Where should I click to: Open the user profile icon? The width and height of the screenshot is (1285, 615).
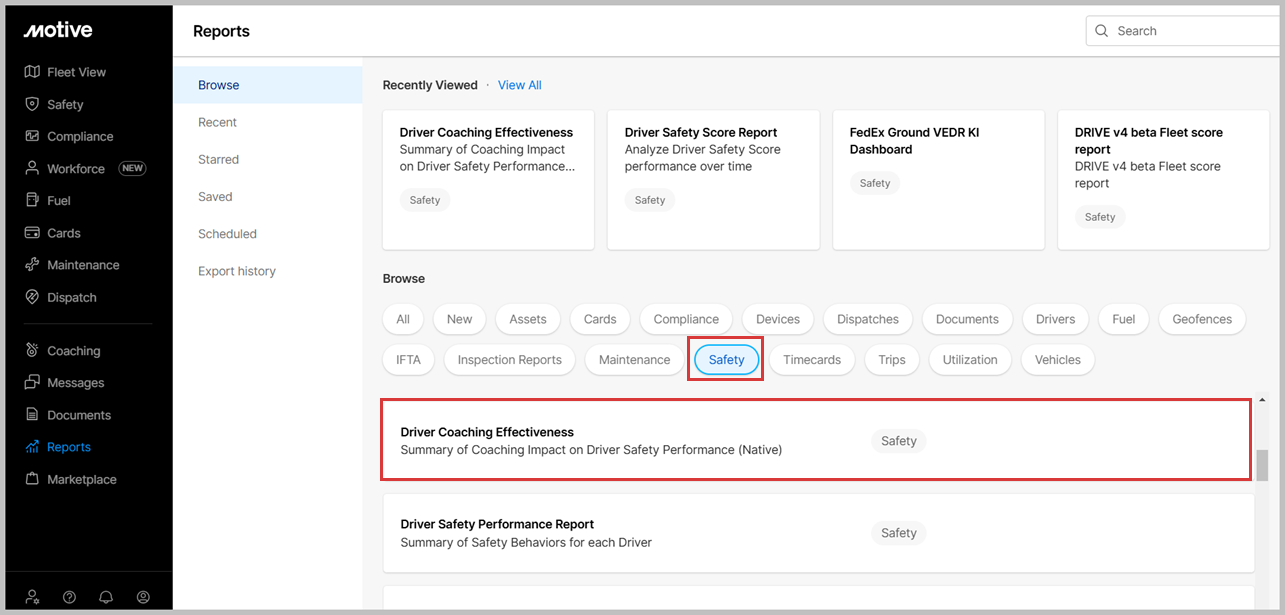[x=143, y=597]
